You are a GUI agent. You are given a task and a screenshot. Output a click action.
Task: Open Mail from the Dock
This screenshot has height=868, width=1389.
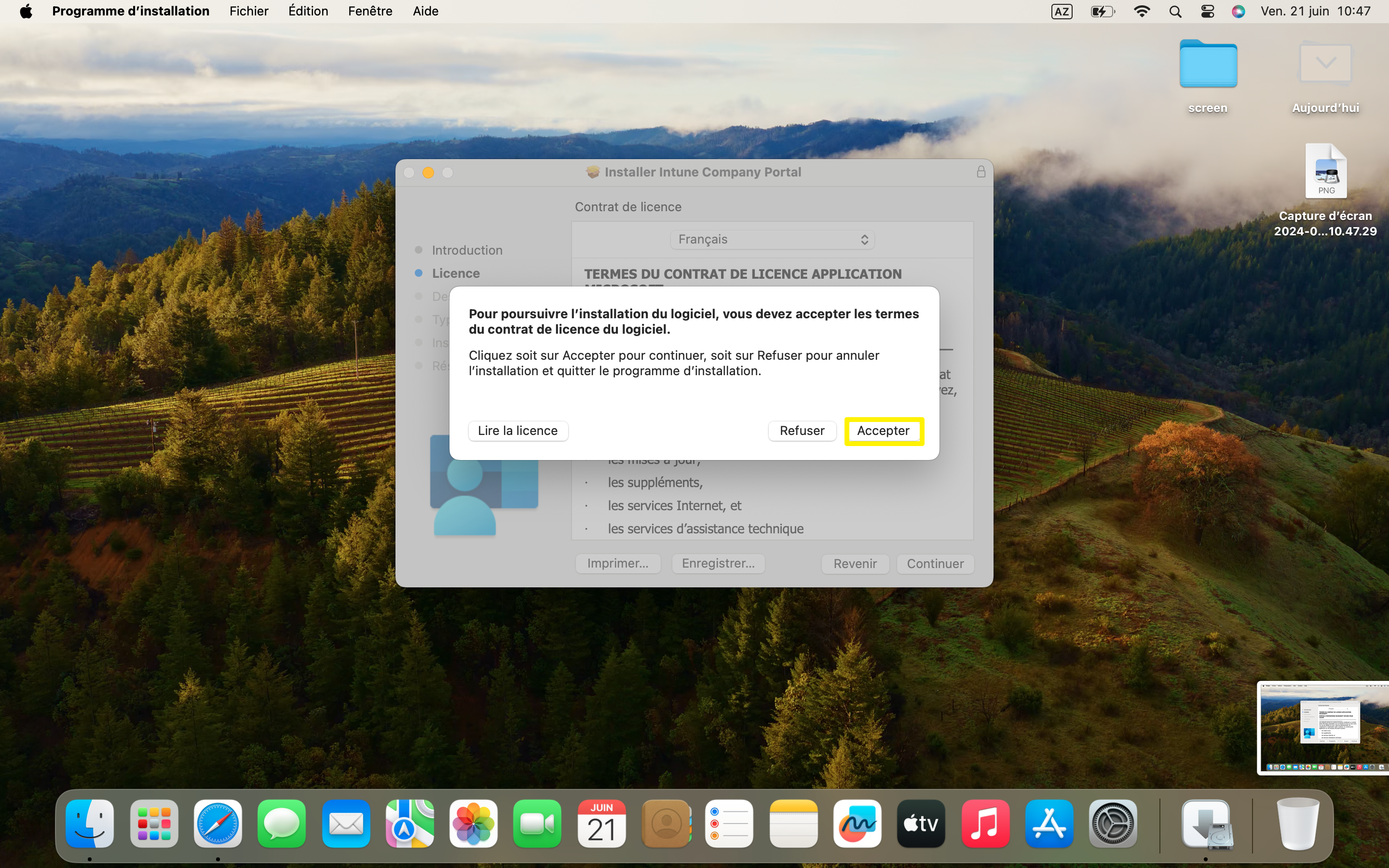tap(345, 824)
